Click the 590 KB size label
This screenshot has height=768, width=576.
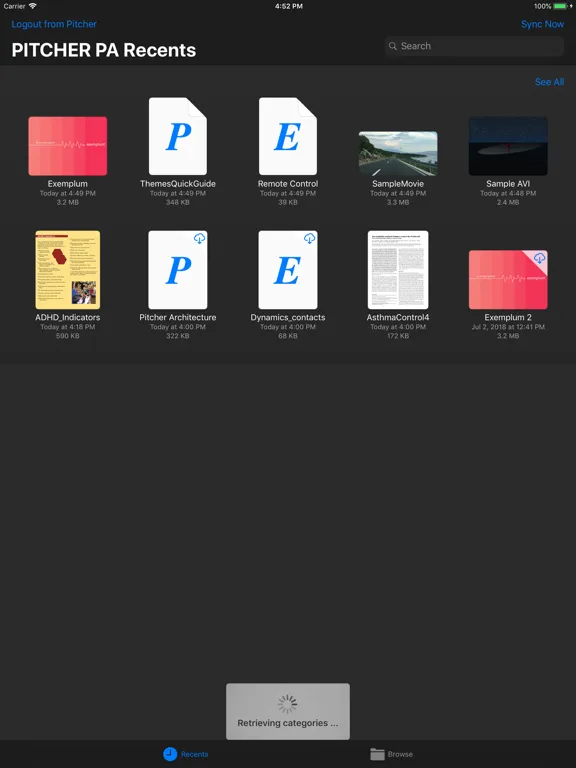(x=68, y=336)
